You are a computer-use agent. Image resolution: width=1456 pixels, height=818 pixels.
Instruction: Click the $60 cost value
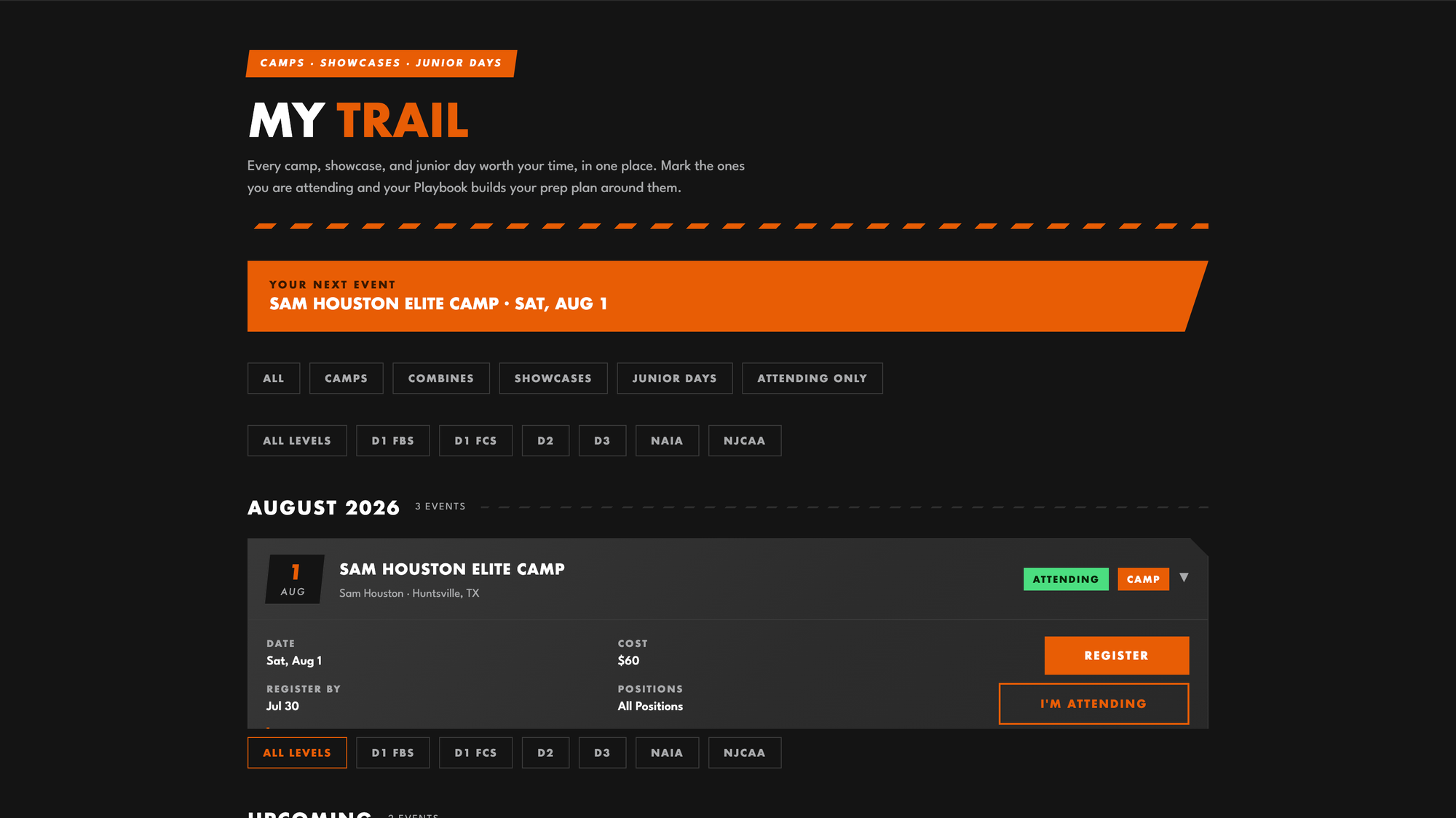[628, 661]
